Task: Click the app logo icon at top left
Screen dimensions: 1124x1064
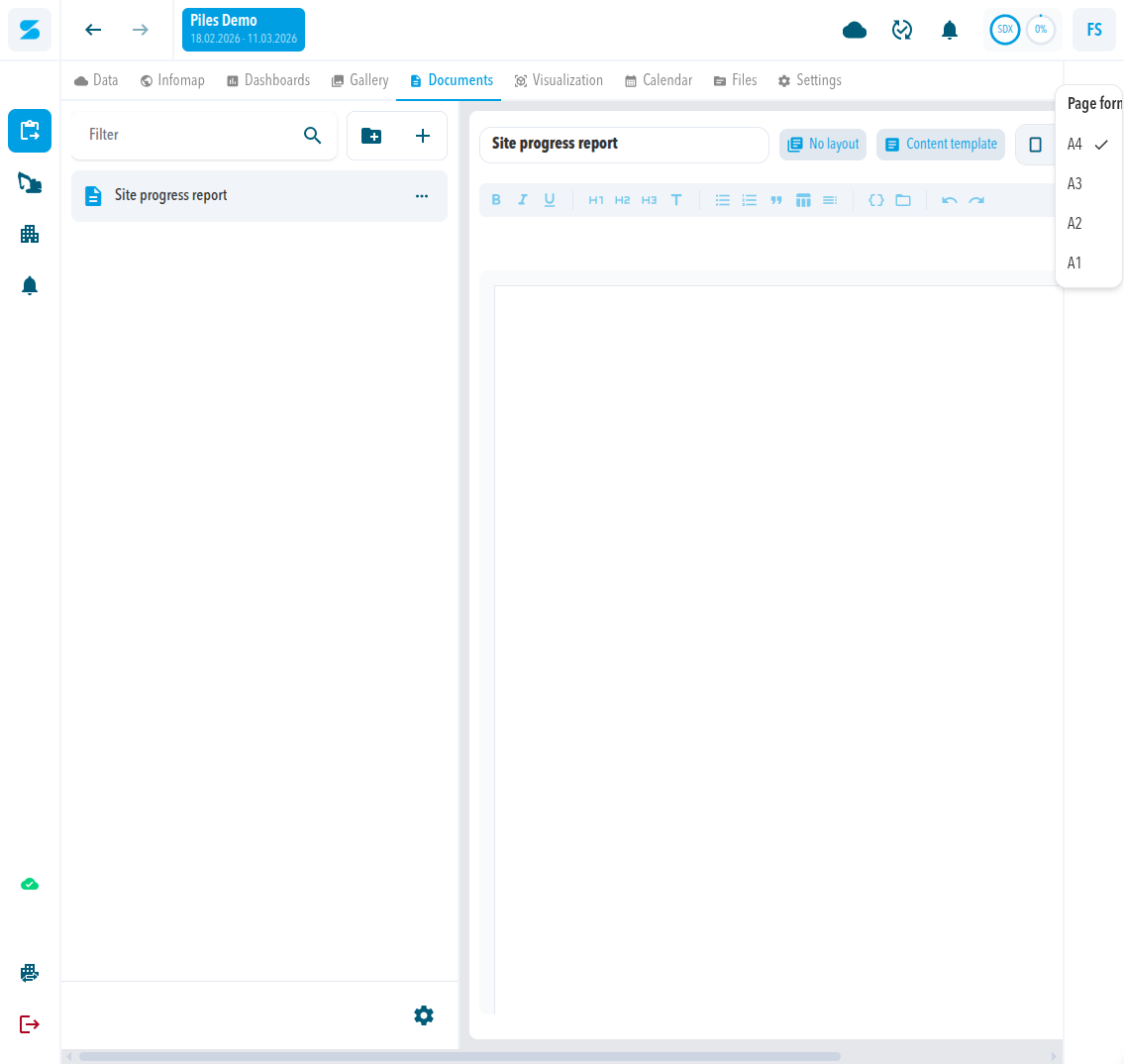Action: (x=30, y=30)
